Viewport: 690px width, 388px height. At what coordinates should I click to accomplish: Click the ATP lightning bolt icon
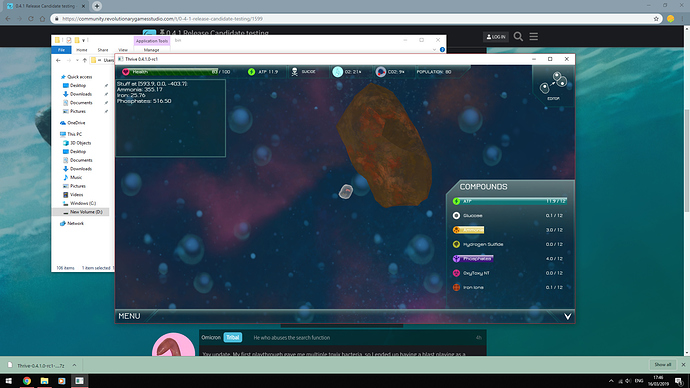(x=251, y=72)
